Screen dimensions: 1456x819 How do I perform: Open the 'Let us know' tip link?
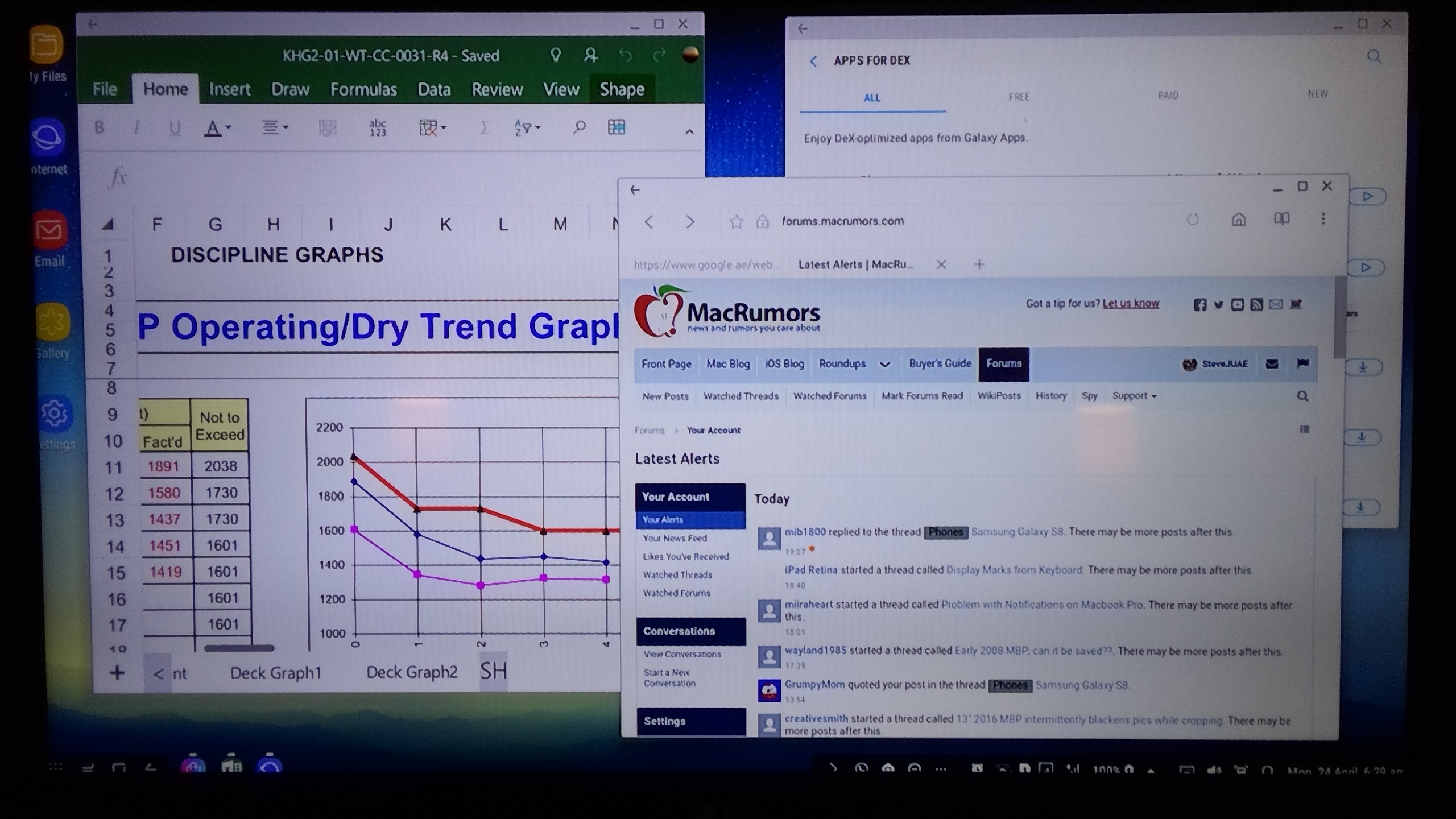(1130, 304)
